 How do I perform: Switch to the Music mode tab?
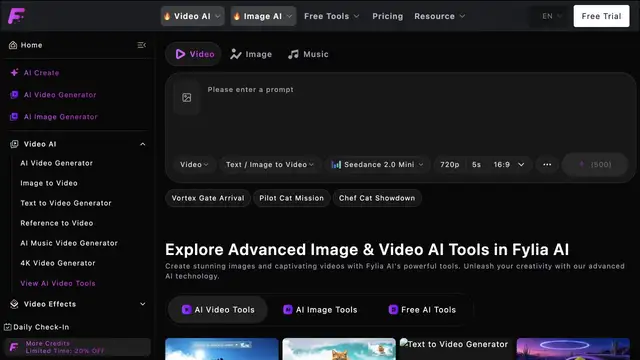click(308, 54)
